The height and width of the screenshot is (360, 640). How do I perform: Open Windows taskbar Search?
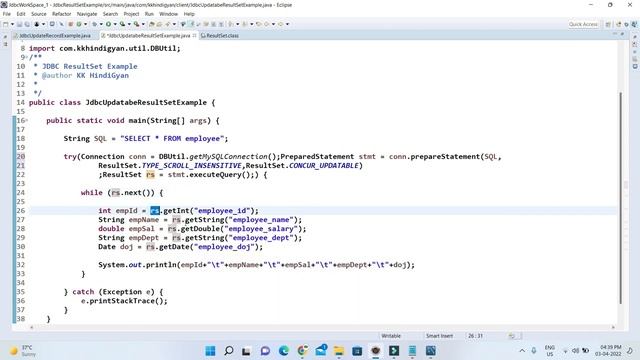(x=229, y=351)
